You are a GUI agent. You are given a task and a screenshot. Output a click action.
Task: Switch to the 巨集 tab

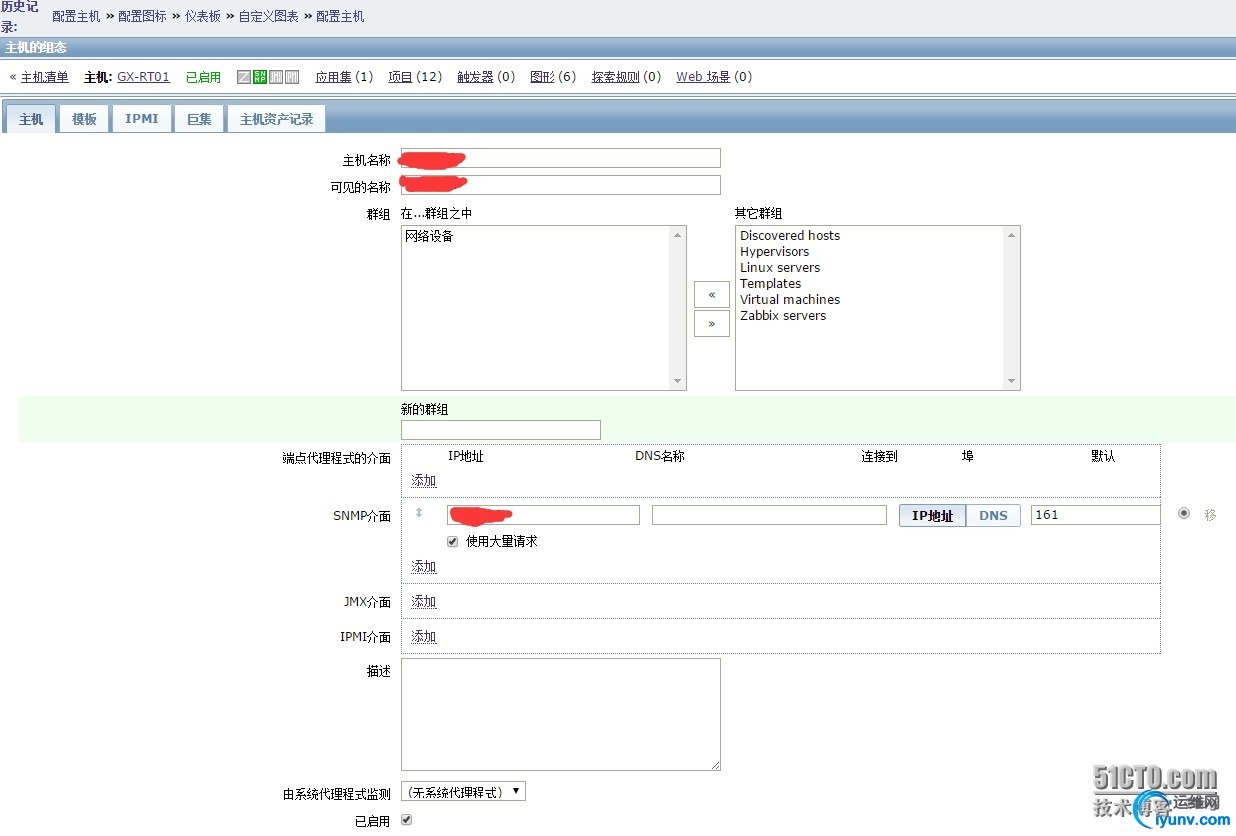pyautogui.click(x=199, y=119)
